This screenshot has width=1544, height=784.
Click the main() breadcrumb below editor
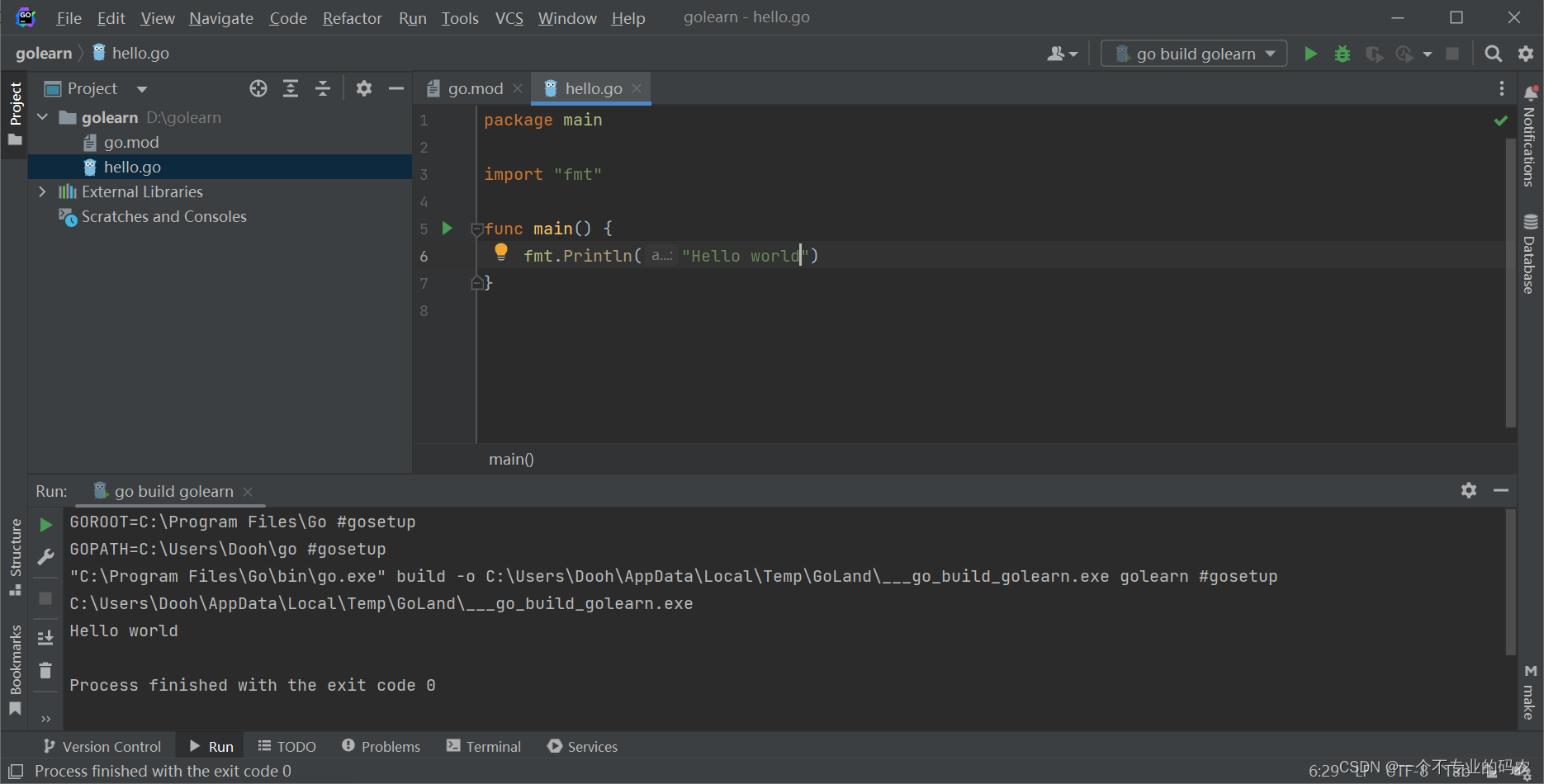pyautogui.click(x=511, y=459)
